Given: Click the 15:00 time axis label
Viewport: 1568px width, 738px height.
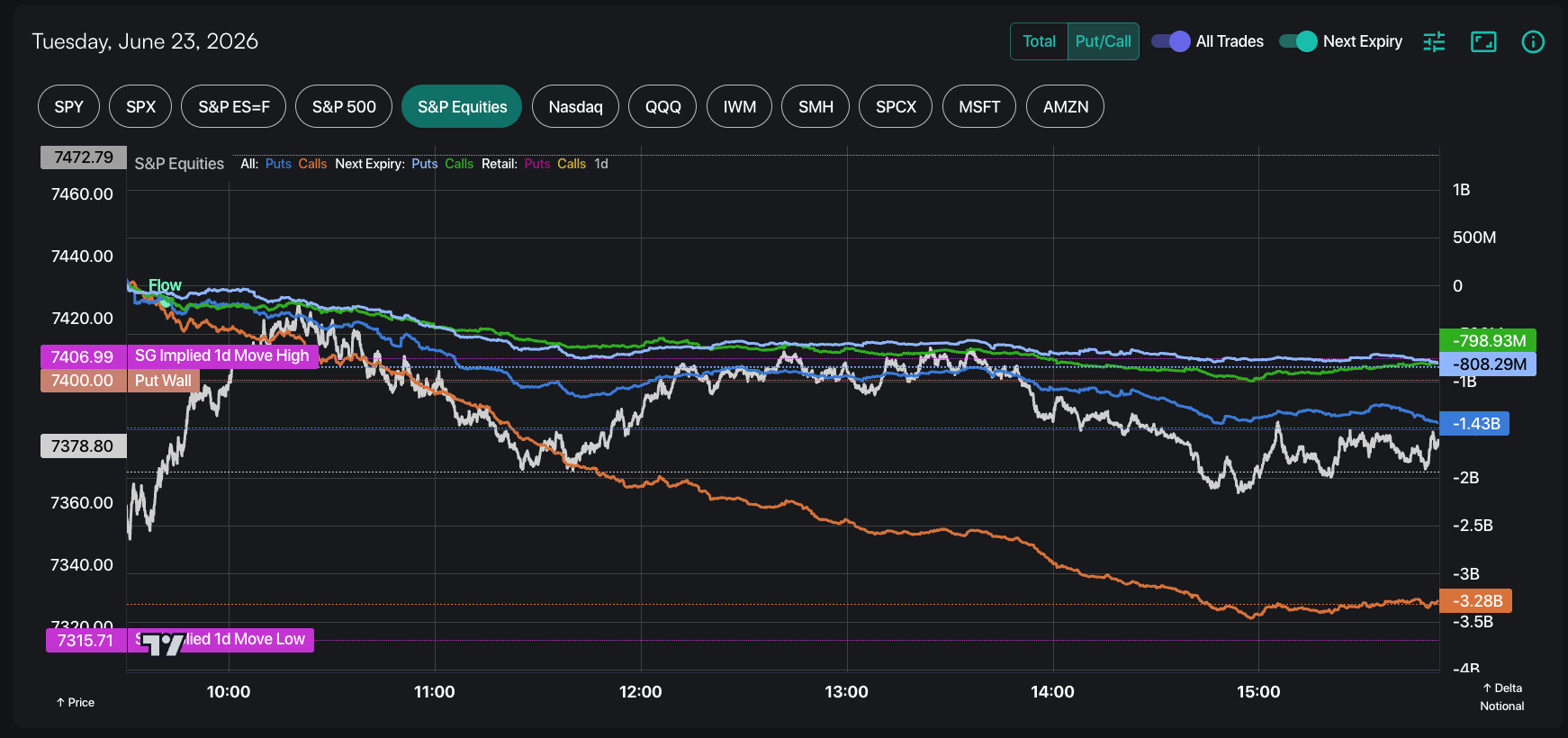Looking at the screenshot, I should tap(1258, 692).
